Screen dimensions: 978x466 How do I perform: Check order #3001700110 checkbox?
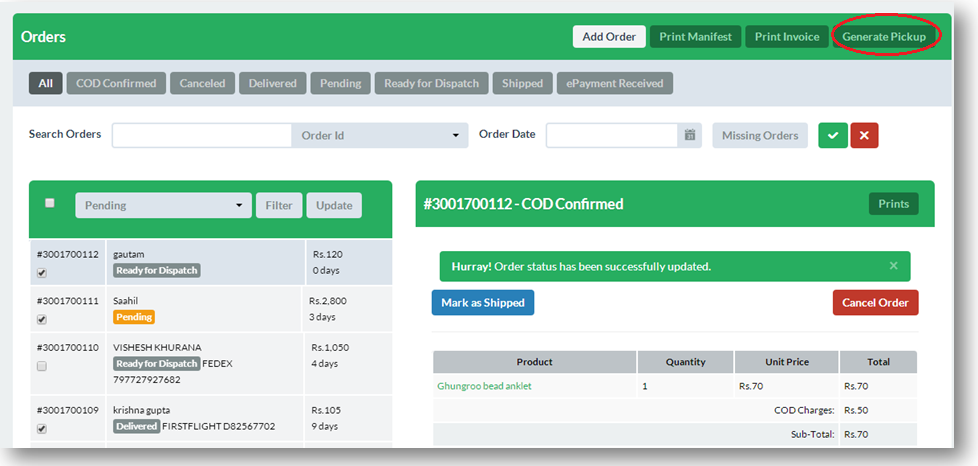coord(42,366)
